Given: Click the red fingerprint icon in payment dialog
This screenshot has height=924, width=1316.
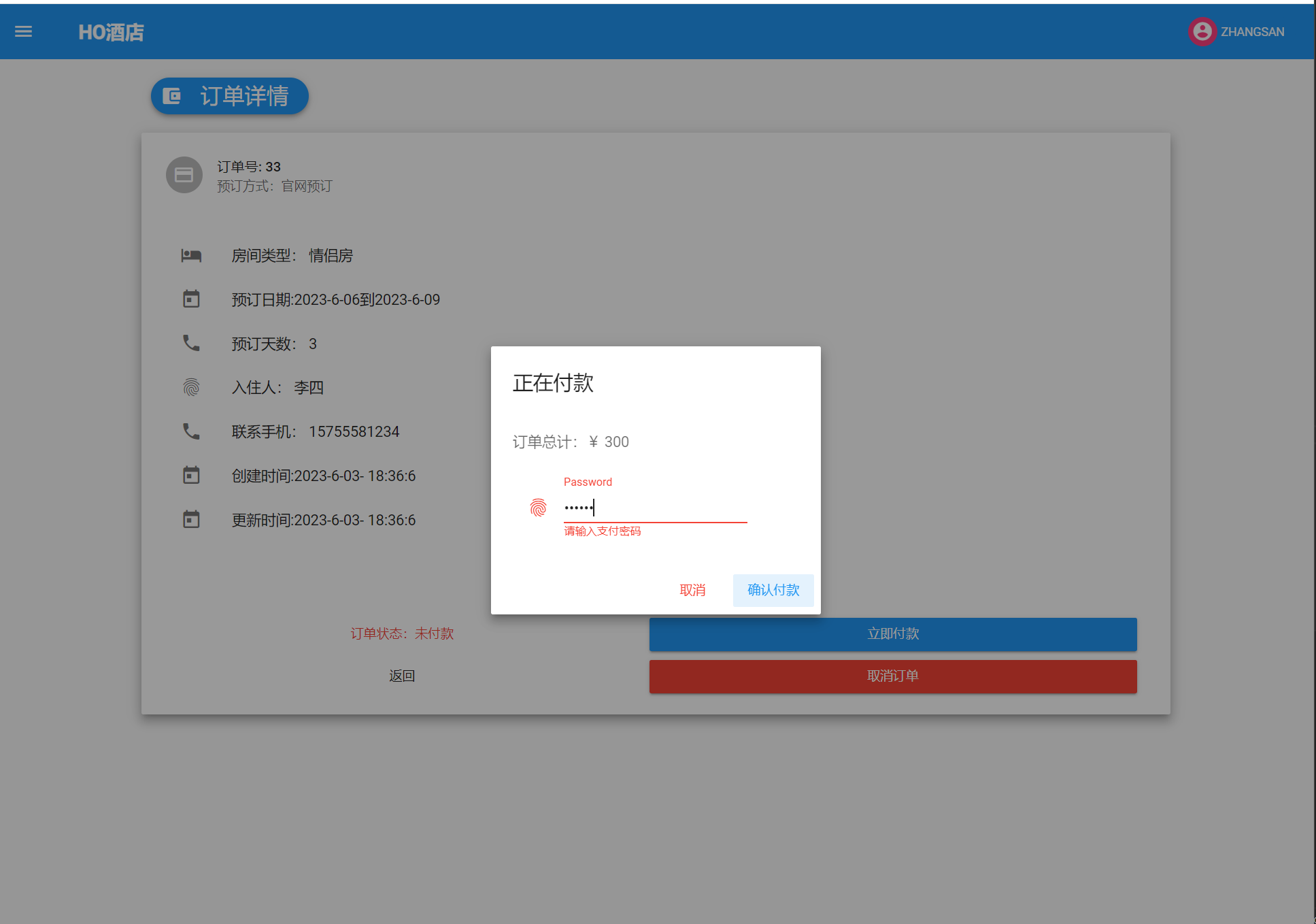Looking at the screenshot, I should click(x=538, y=508).
